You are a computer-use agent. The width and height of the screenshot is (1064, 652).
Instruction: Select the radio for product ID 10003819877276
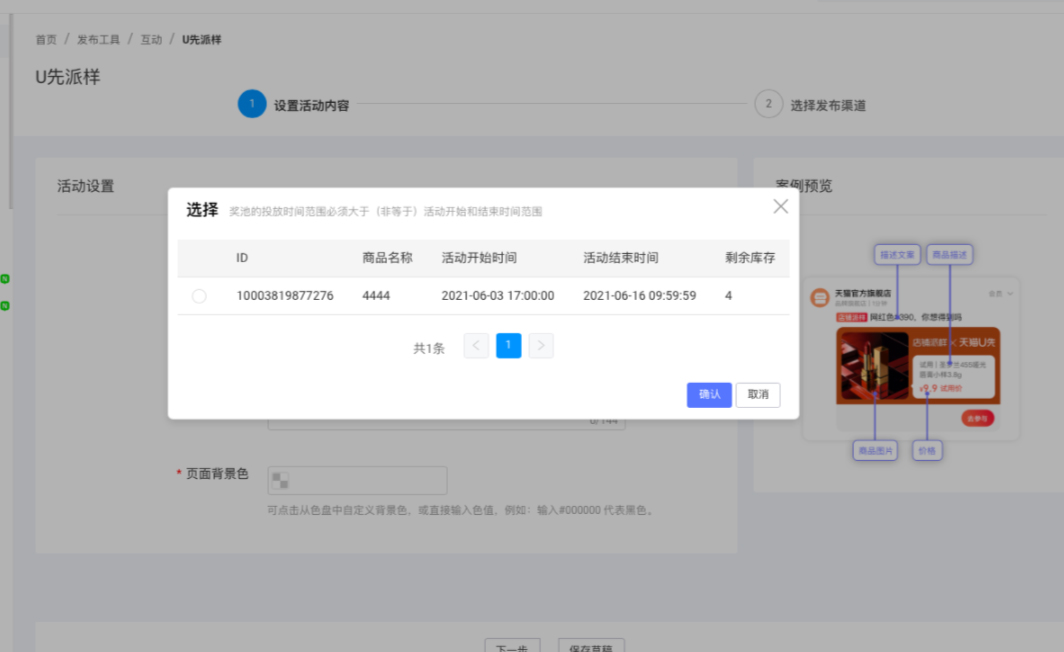click(199, 295)
